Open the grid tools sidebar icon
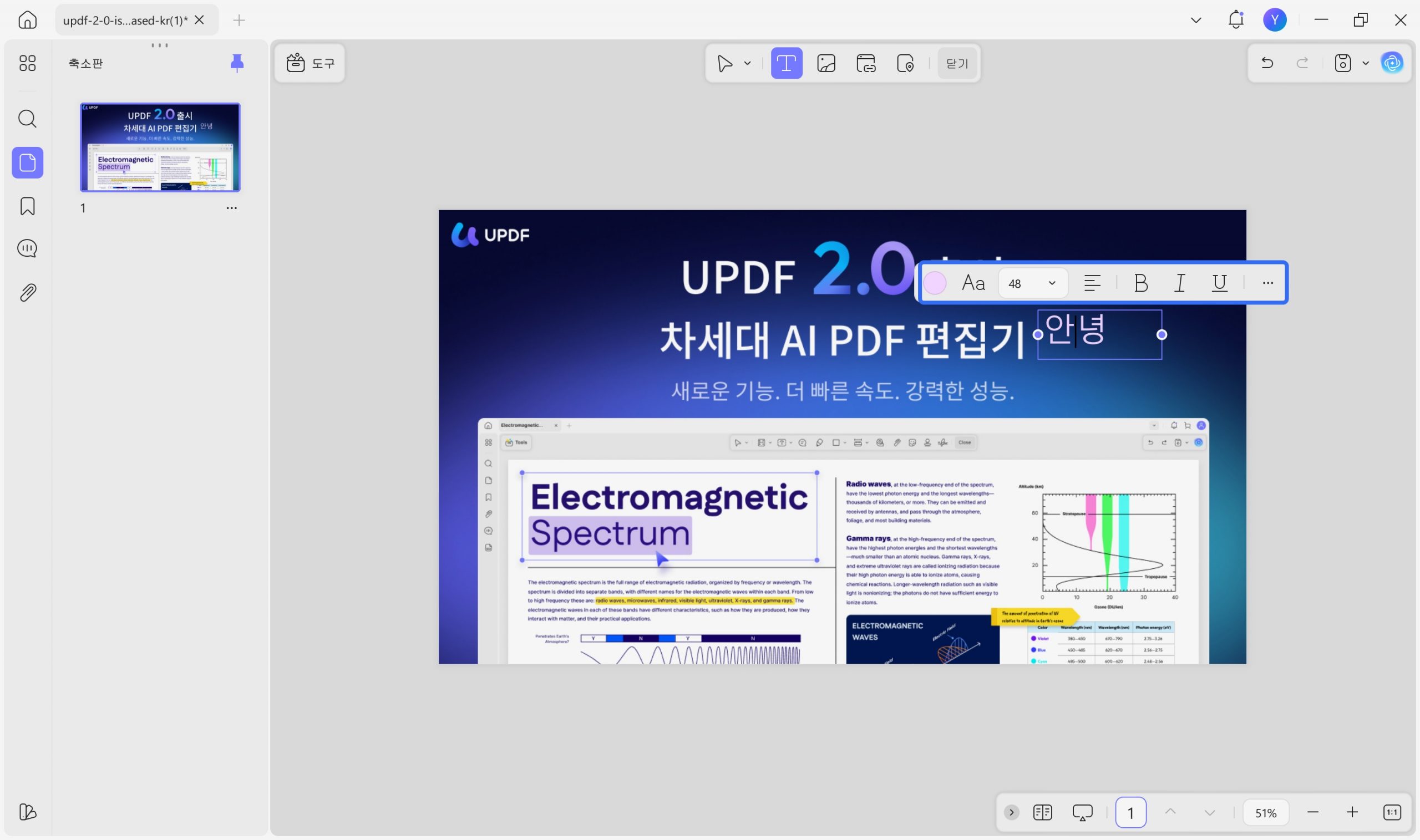Viewport: 1420px width, 840px height. point(27,63)
